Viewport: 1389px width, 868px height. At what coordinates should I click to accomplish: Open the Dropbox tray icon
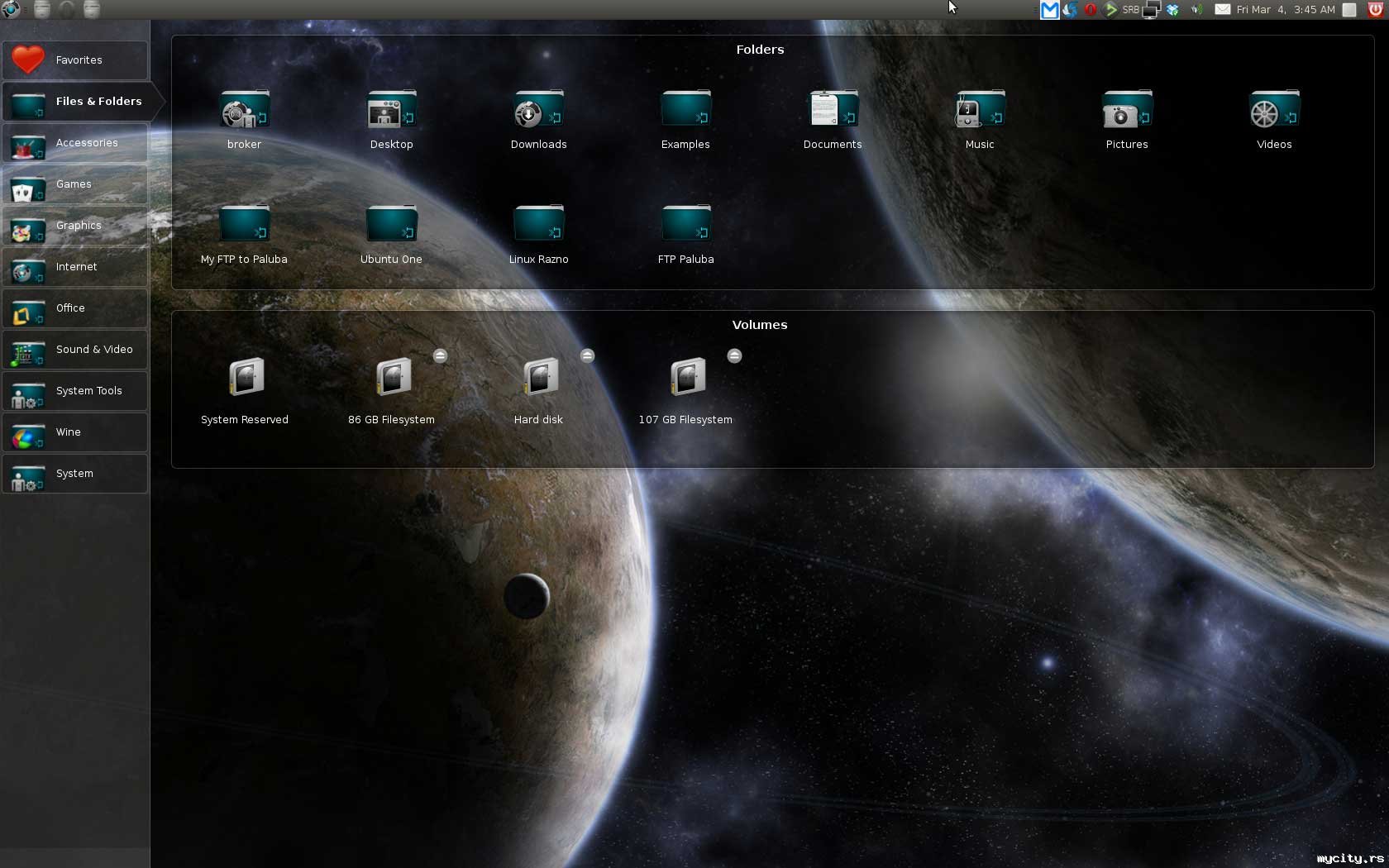tap(1173, 10)
